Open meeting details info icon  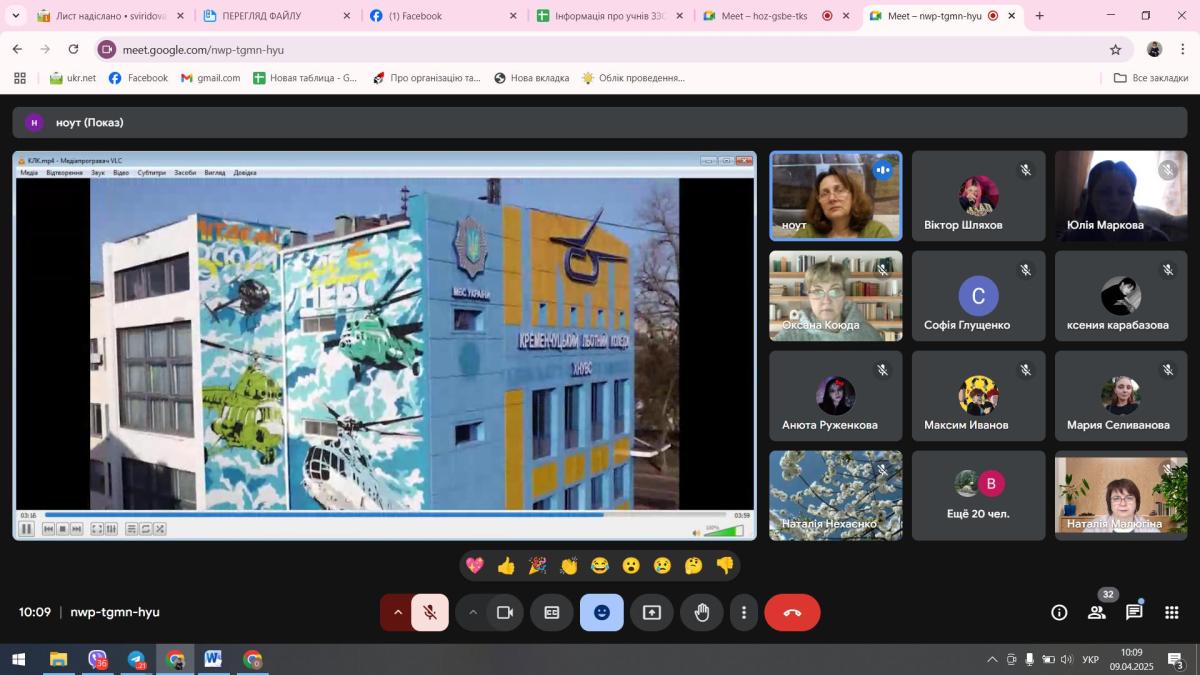1059,613
